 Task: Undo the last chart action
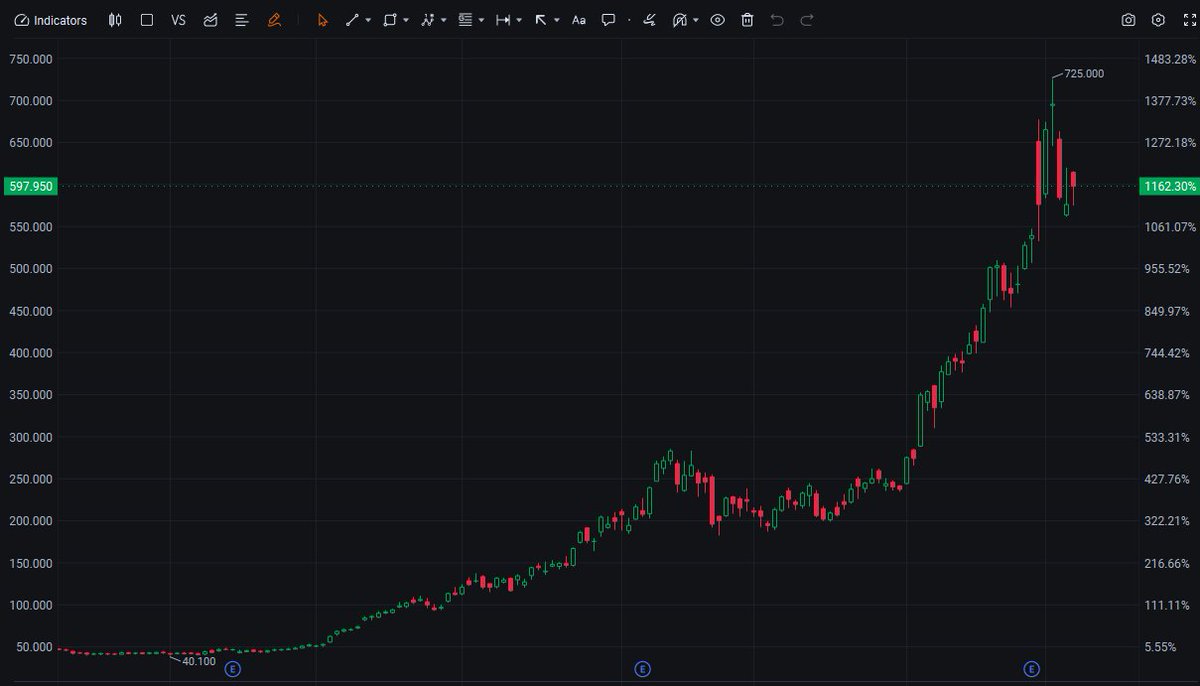point(777,20)
